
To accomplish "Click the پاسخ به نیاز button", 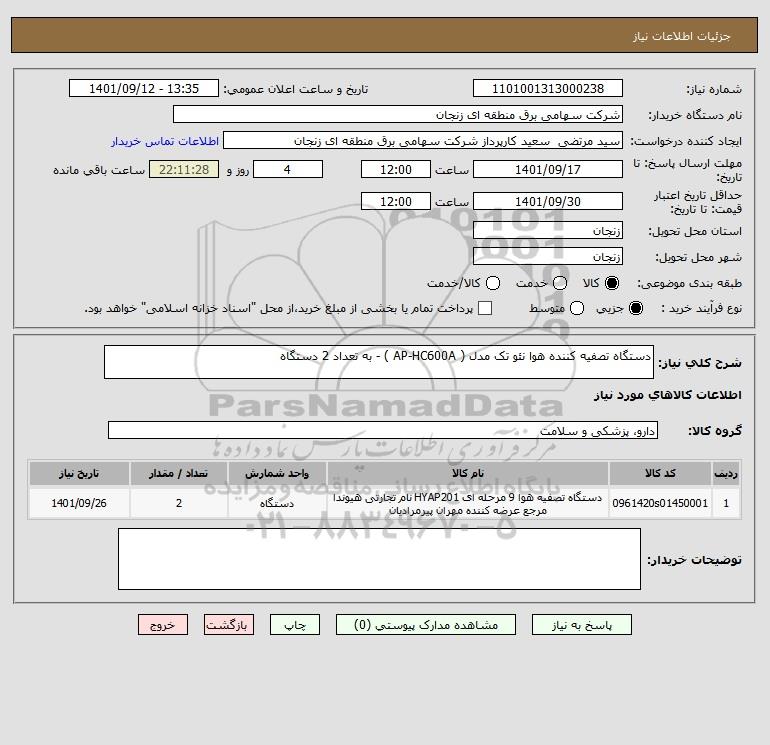I will tap(582, 625).
